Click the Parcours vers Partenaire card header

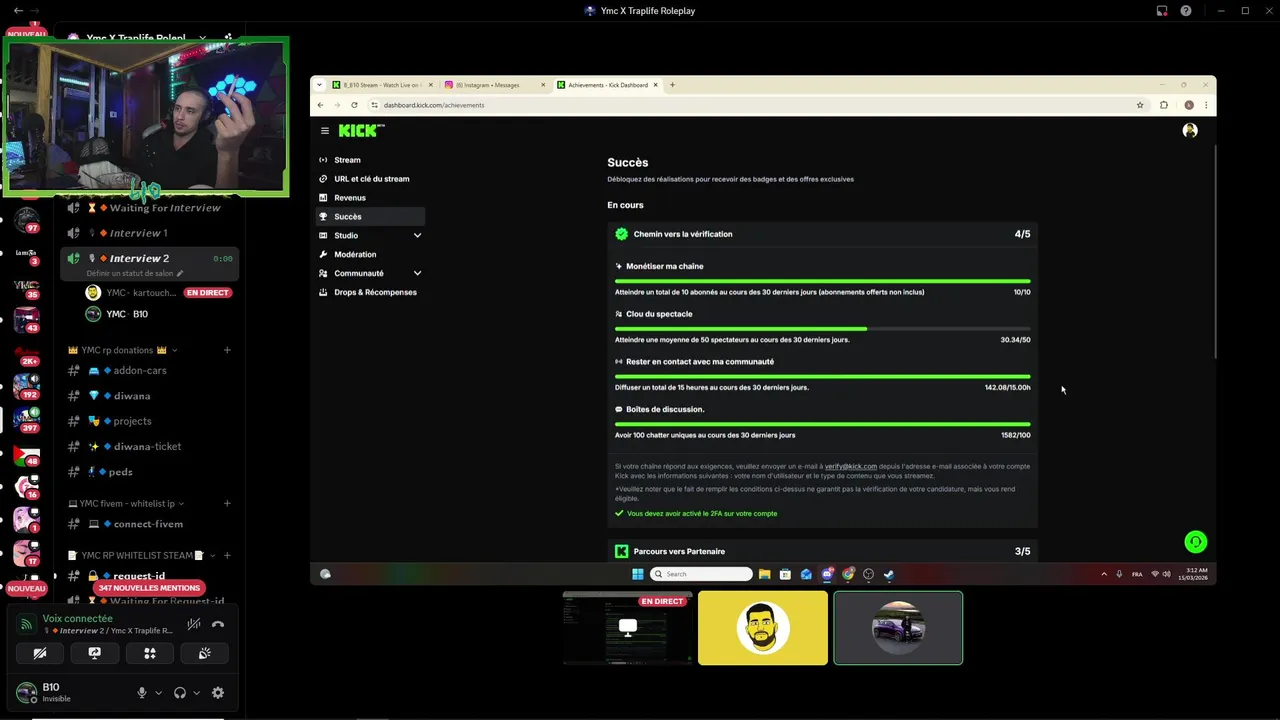pos(822,551)
